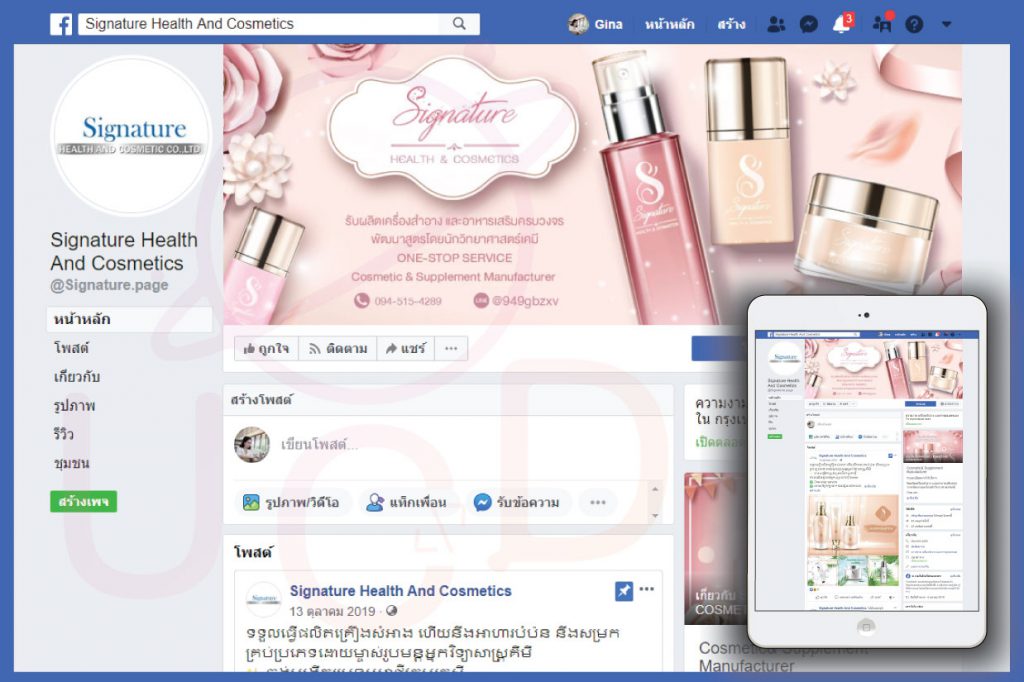1024x682 pixels.
Task: Open รีวิว section in sidebar
Action: pyautogui.click(x=64, y=435)
